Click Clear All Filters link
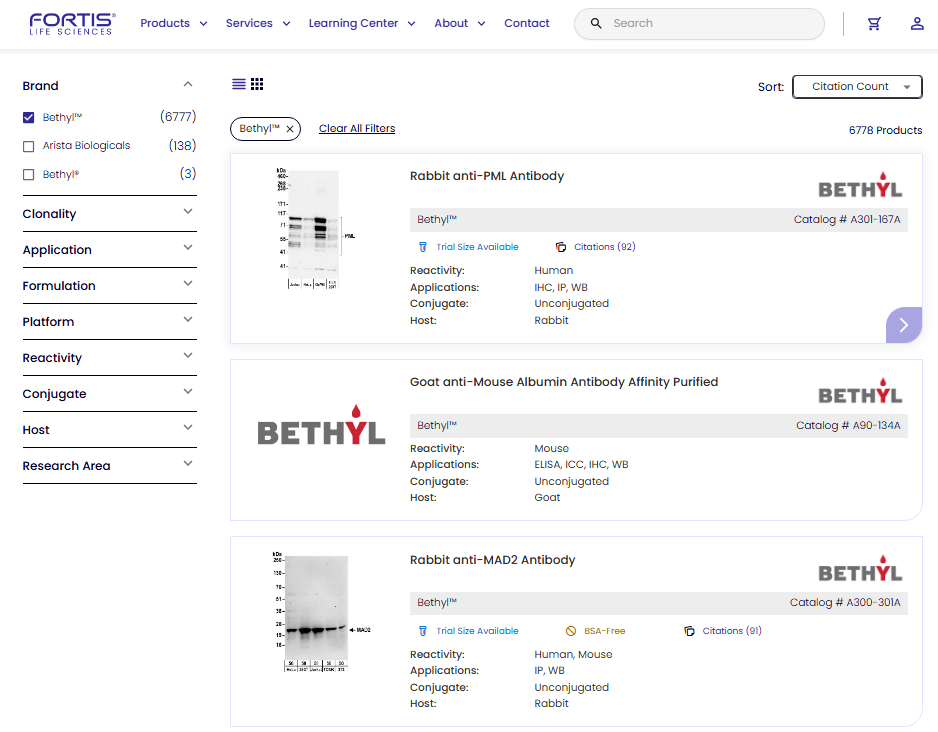The width and height of the screenshot is (938, 732). pos(357,129)
